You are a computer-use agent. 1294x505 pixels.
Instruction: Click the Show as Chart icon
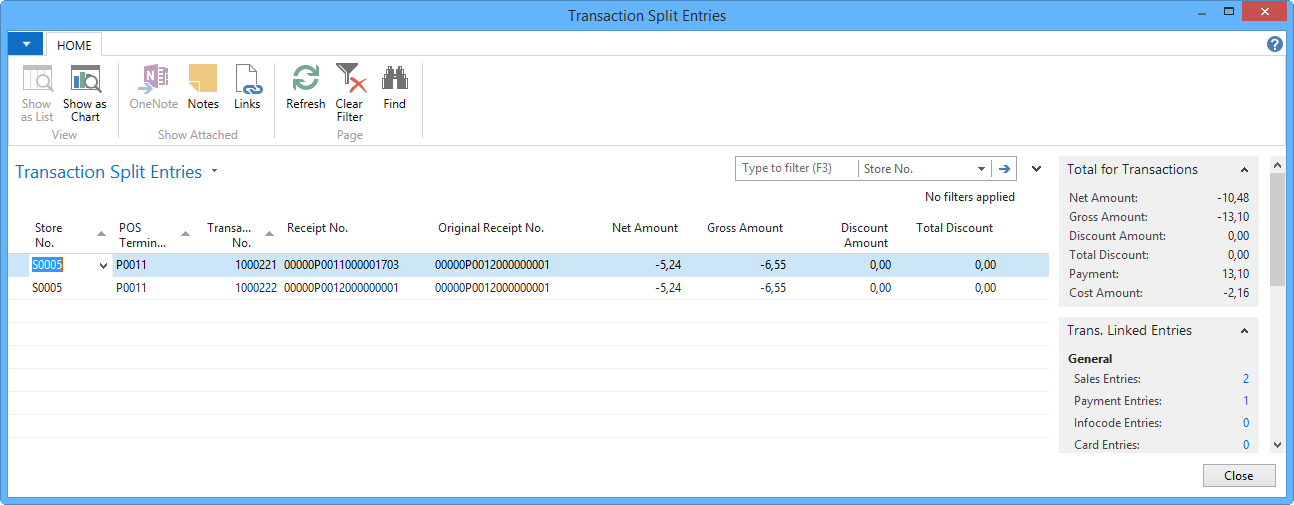coord(85,80)
